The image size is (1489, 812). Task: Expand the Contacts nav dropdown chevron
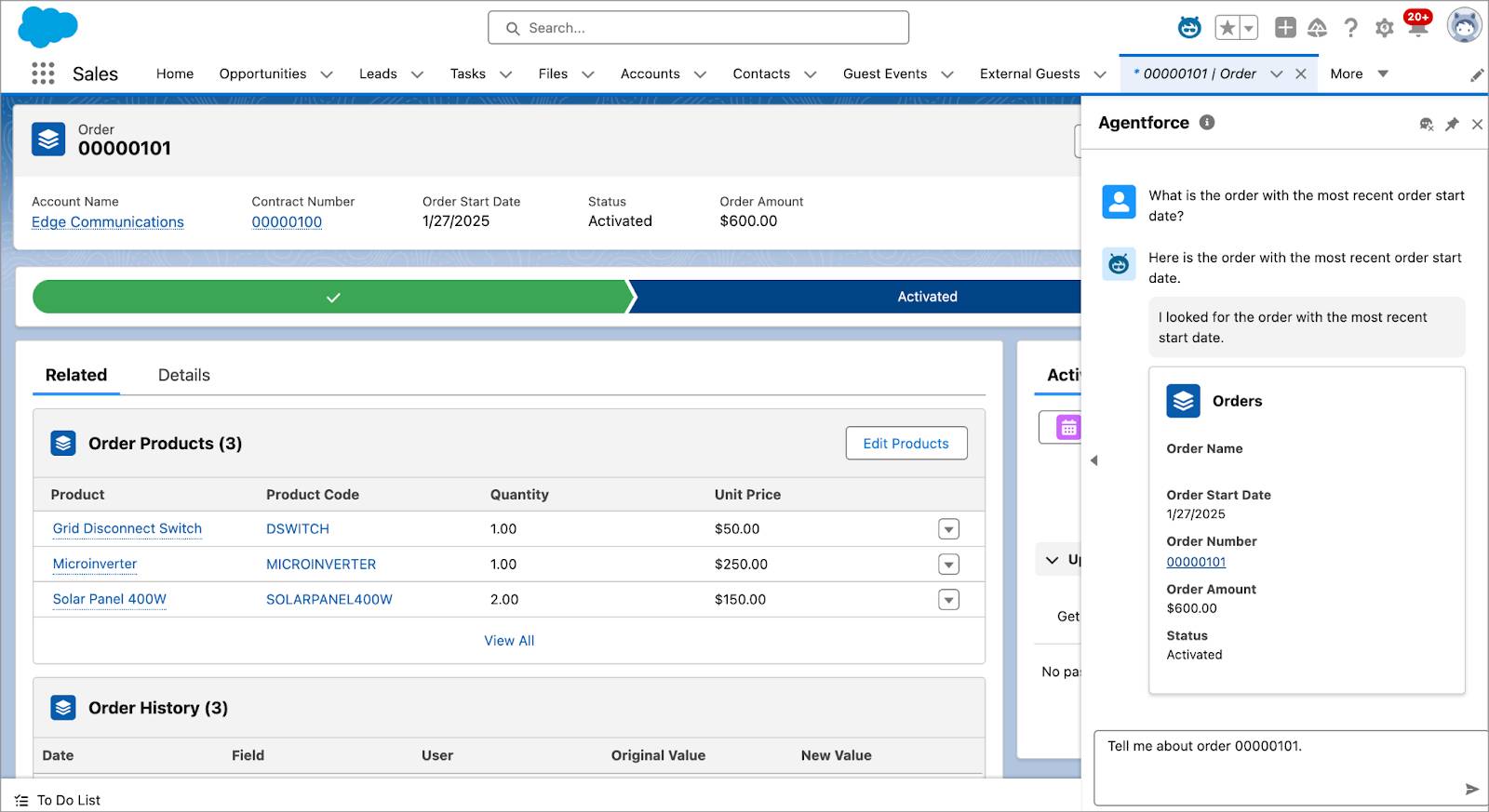coord(811,74)
